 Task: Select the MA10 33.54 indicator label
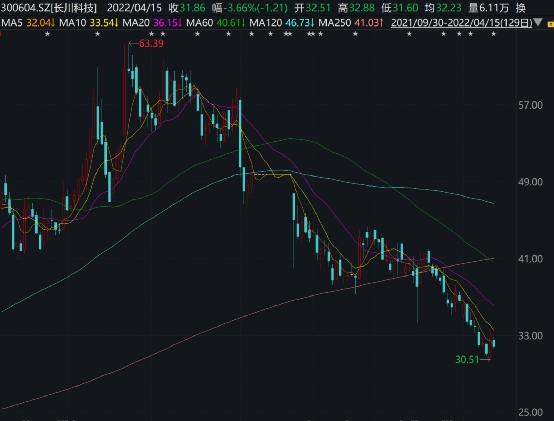coord(88,23)
